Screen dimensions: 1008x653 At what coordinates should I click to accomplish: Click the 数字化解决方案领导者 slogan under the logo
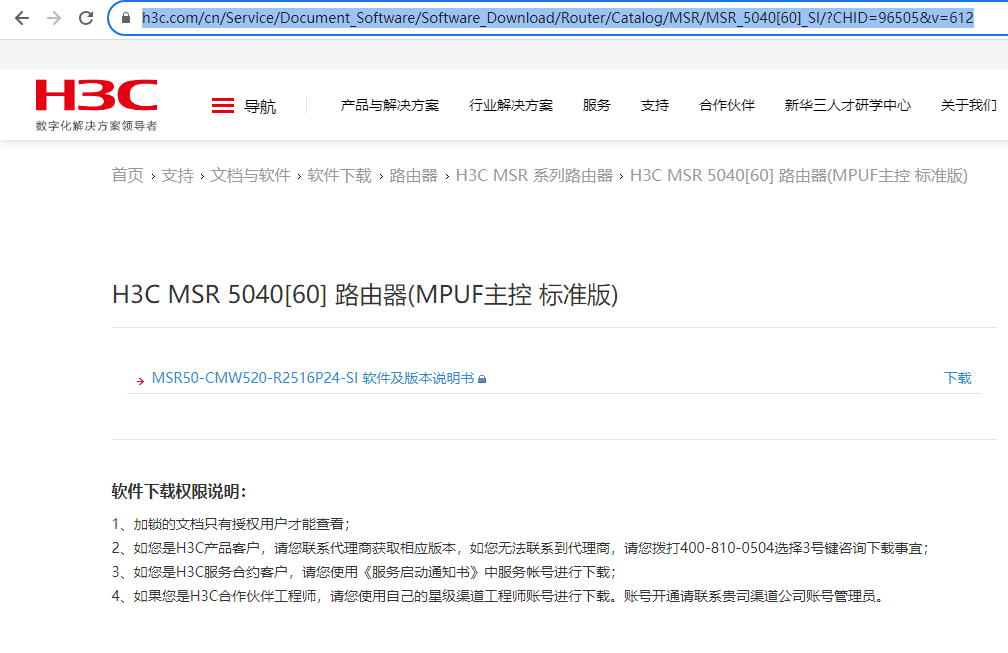coord(96,126)
